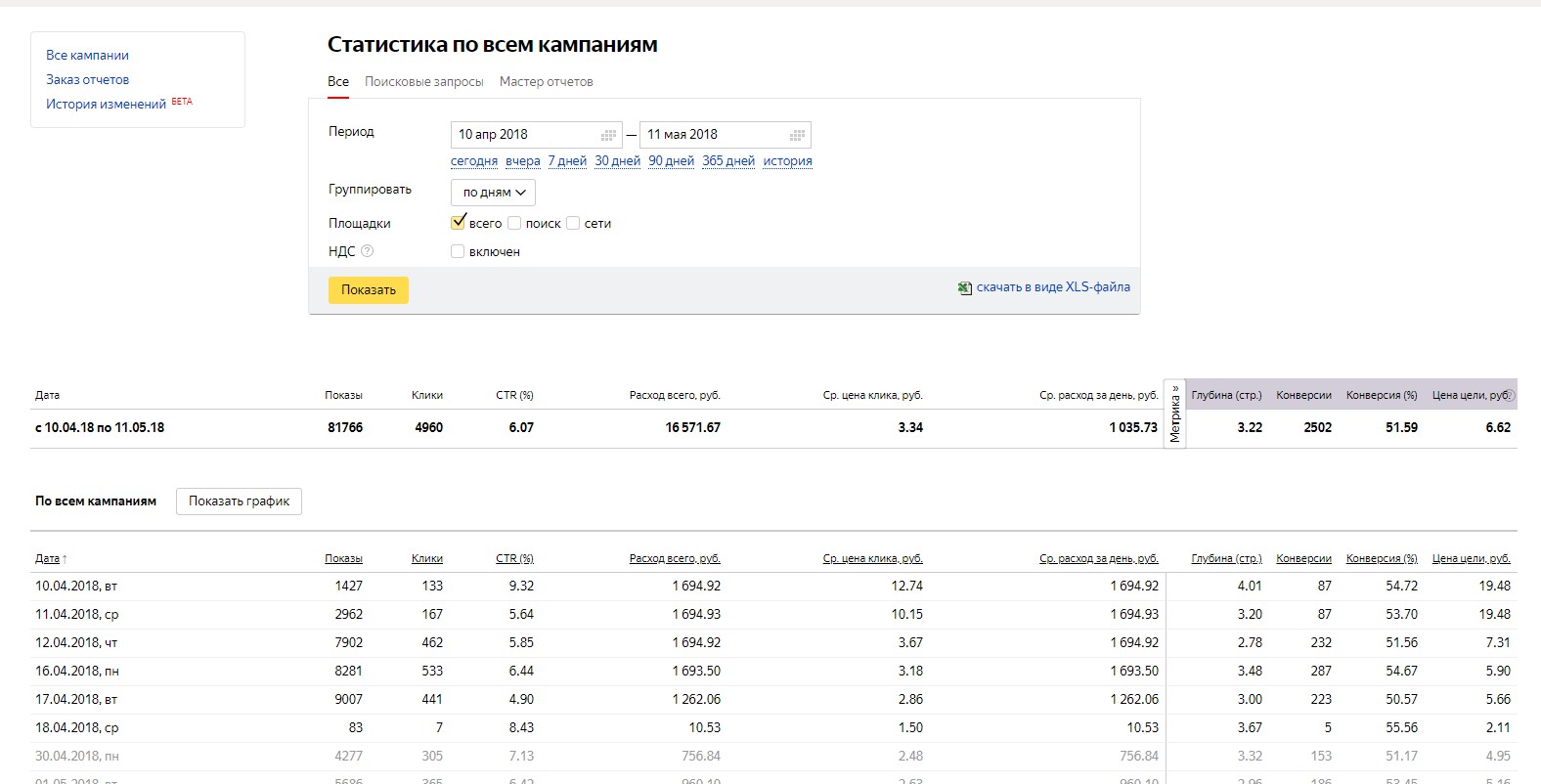
Task: Open the 'Мастер отчетов' tab
Action: (547, 81)
